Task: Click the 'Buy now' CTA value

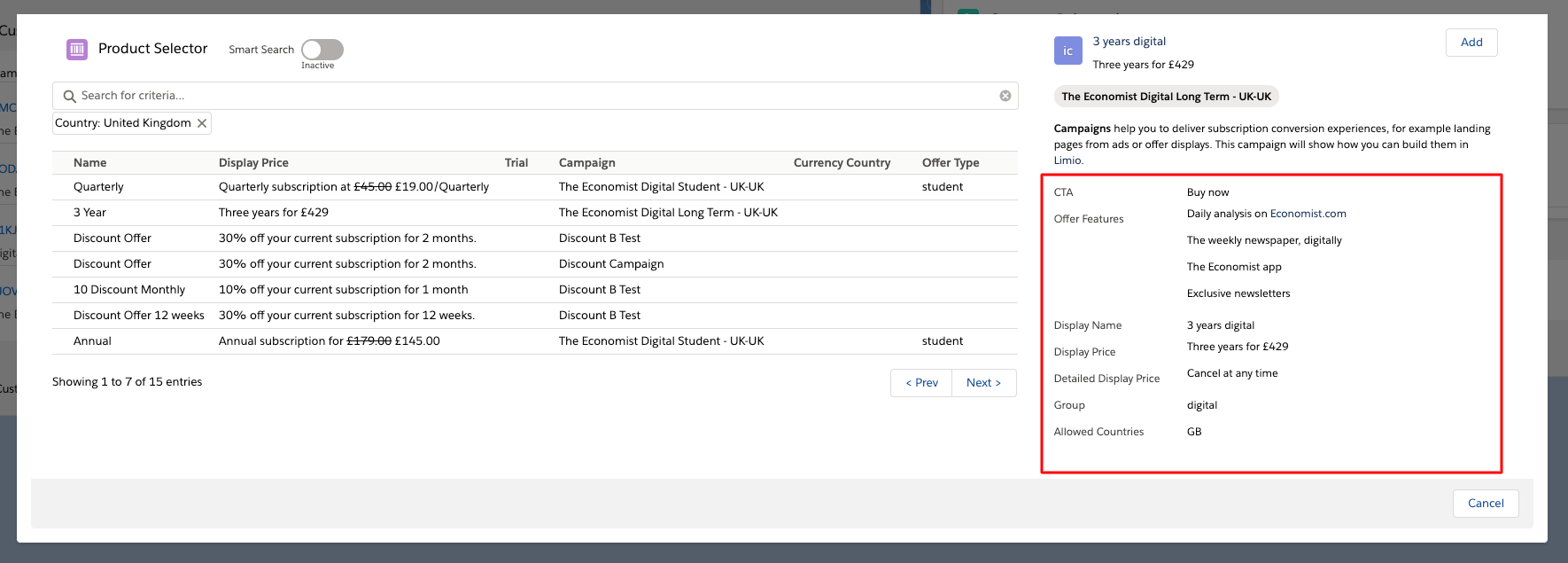Action: [x=1207, y=192]
